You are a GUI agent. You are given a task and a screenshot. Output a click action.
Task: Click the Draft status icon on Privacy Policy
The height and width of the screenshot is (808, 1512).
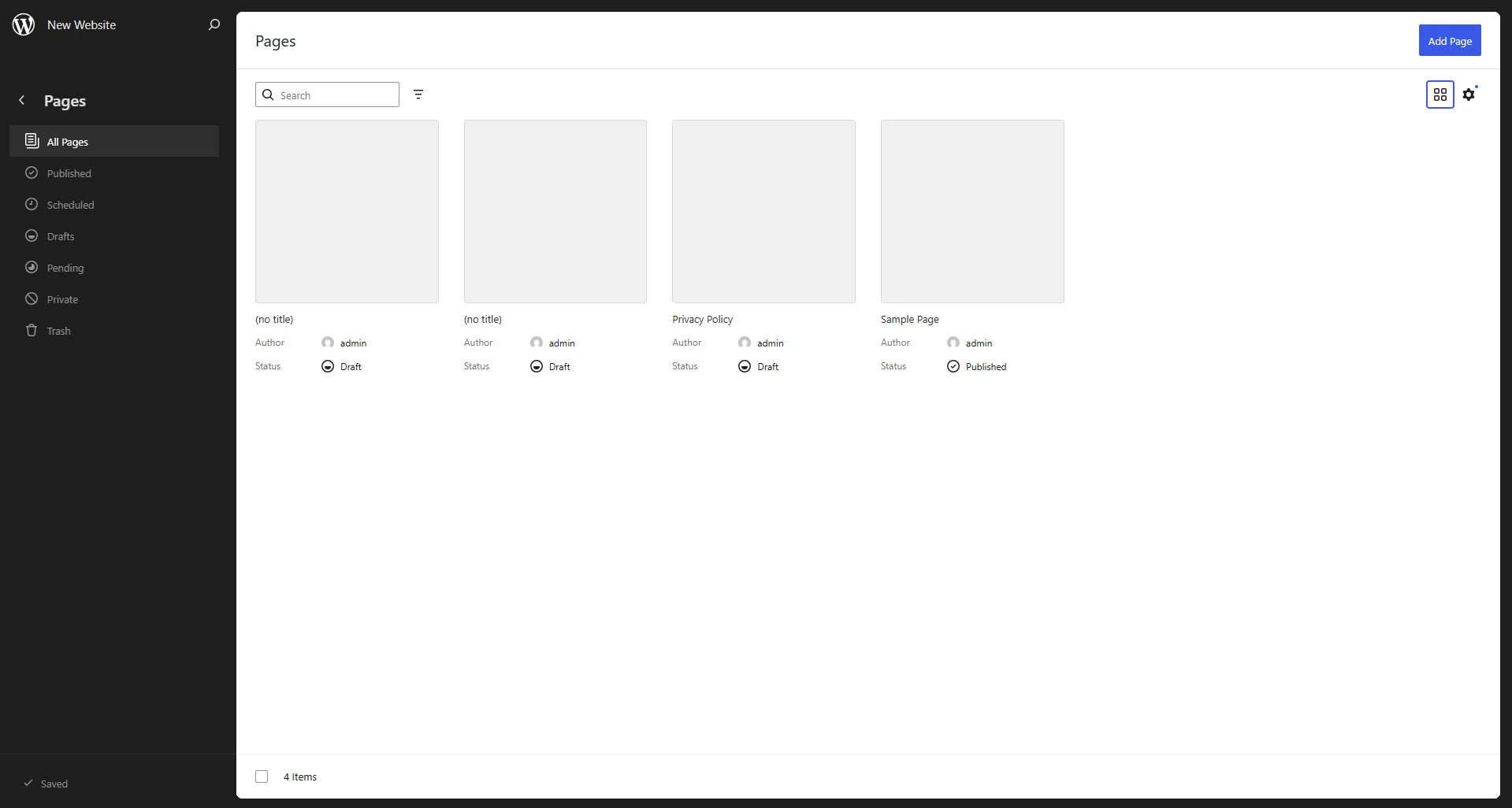tap(745, 366)
